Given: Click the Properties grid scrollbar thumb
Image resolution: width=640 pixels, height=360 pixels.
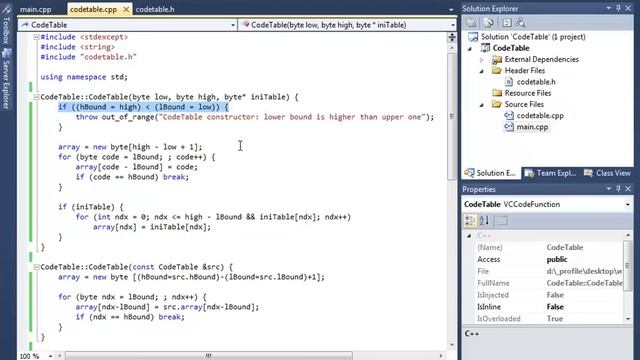Looking at the screenshot, I should tap(628, 266).
